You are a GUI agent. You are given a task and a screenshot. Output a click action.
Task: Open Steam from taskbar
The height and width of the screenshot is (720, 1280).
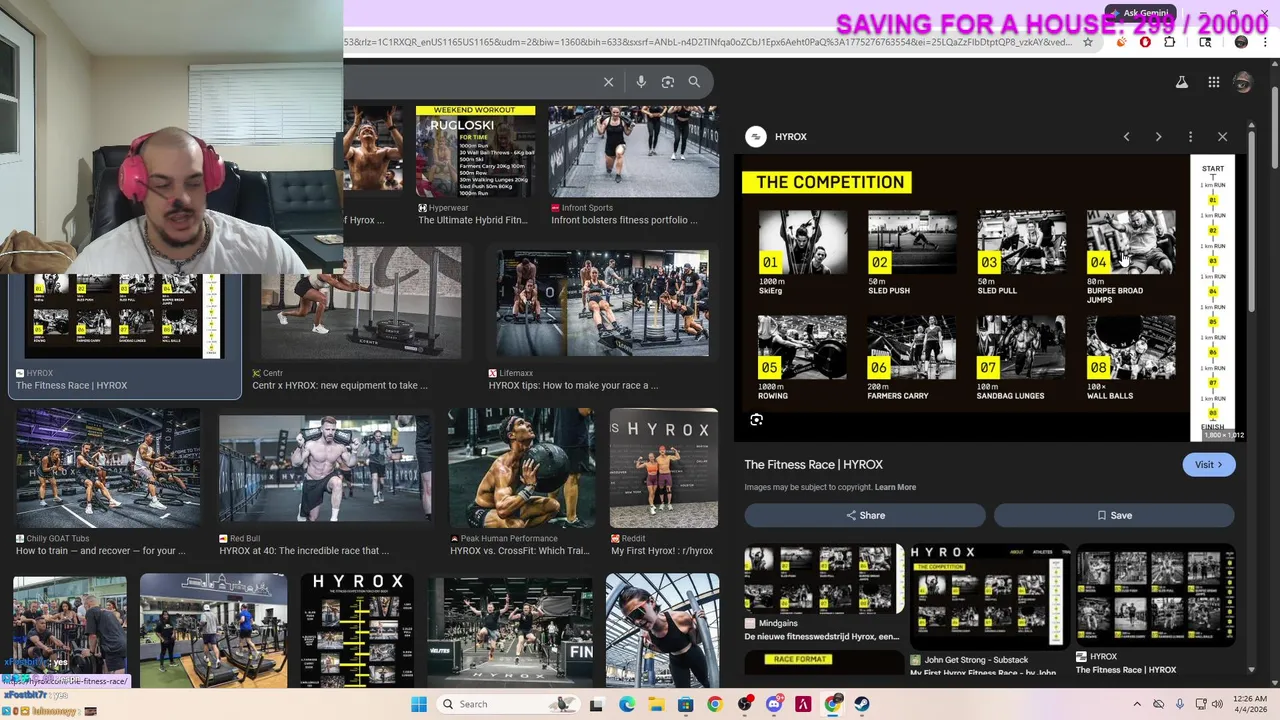point(861,704)
